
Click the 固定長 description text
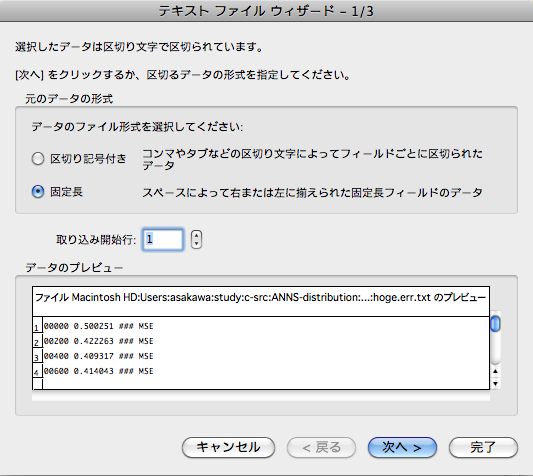pyautogui.click(x=312, y=192)
